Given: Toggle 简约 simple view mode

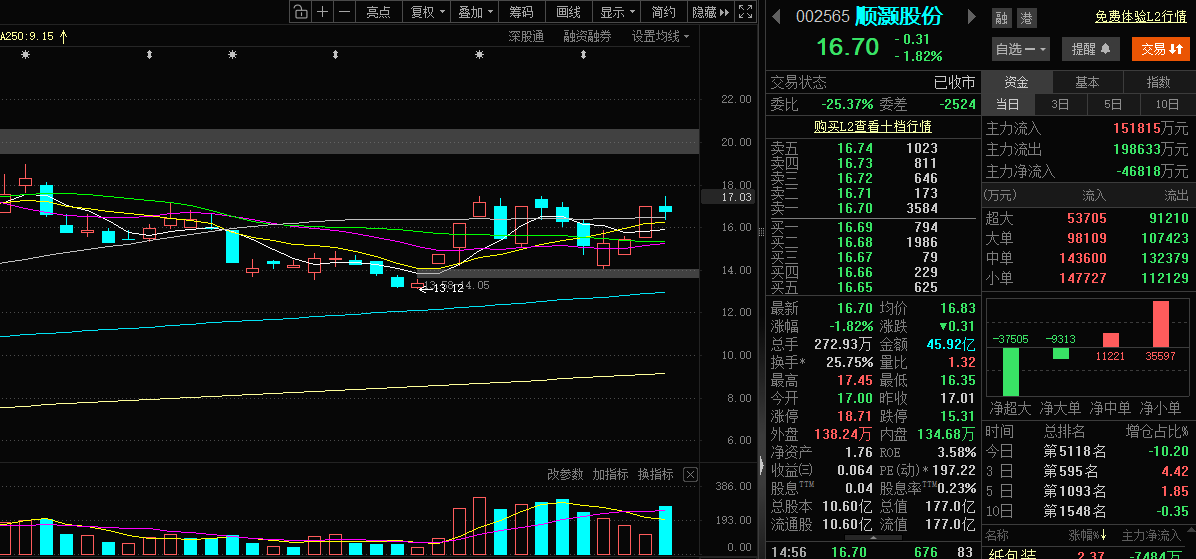Looking at the screenshot, I should point(664,11).
